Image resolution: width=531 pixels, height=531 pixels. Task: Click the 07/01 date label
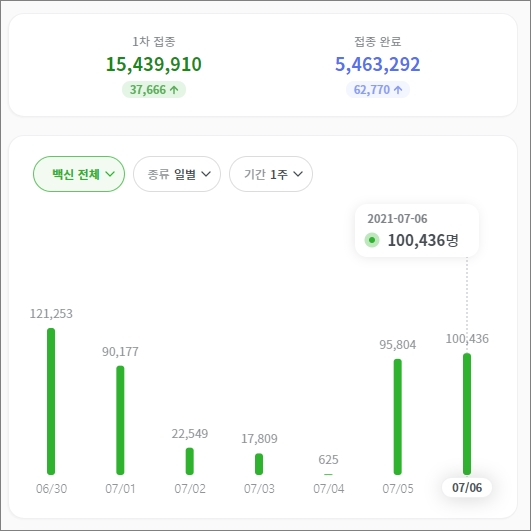coord(121,489)
